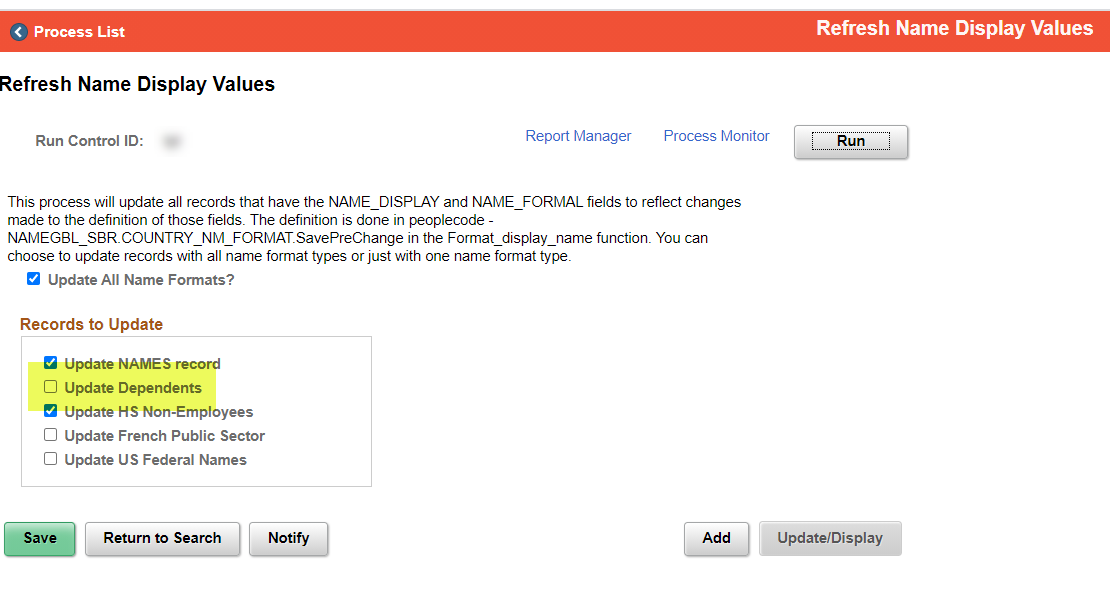Click the Notify button

tap(289, 538)
